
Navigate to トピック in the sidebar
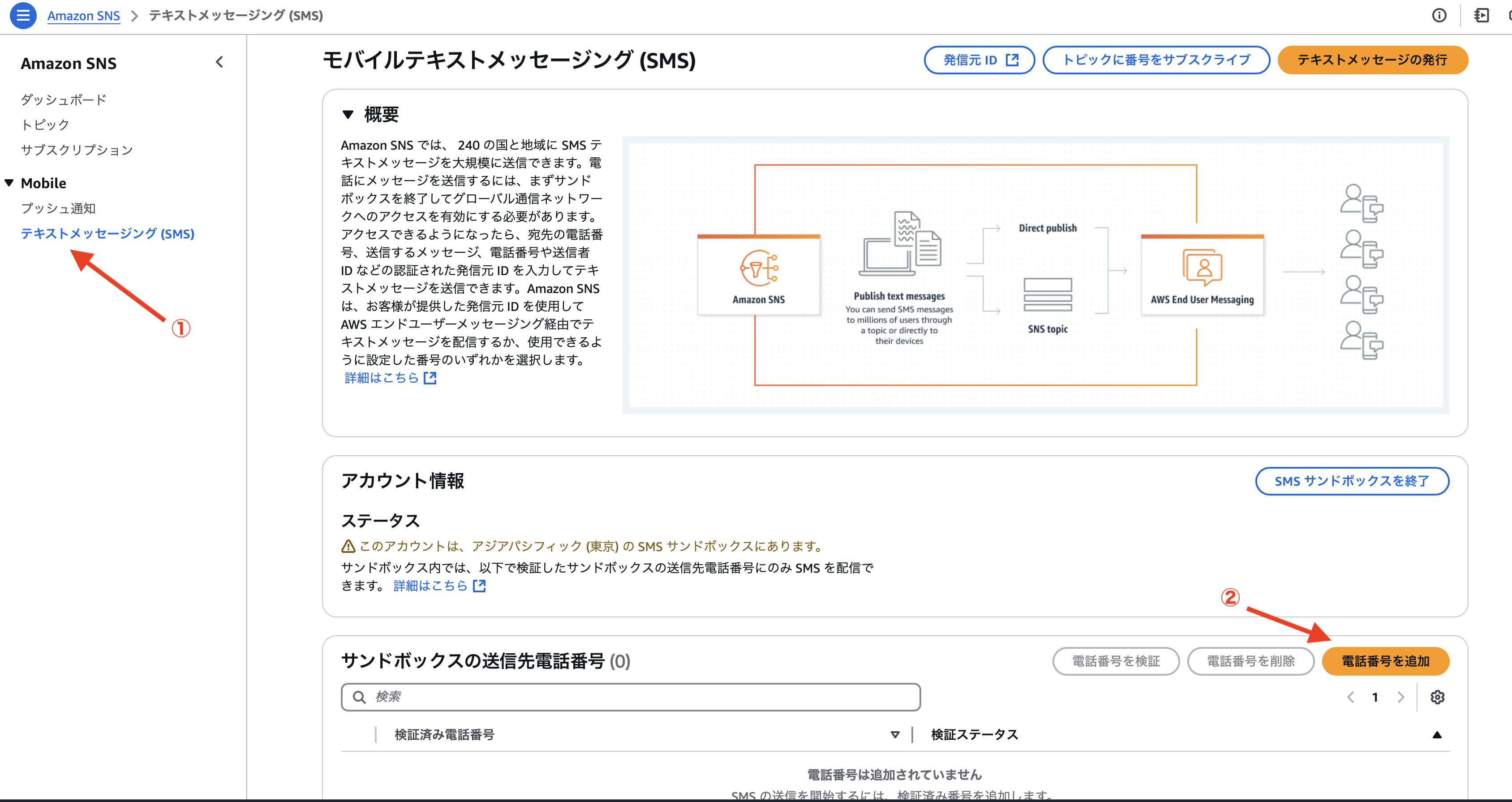coord(44,124)
